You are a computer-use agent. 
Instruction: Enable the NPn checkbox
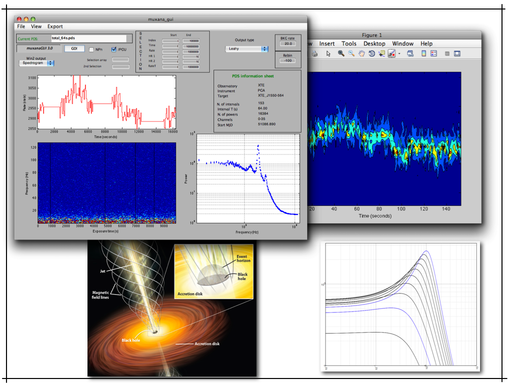pyautogui.click(x=91, y=49)
